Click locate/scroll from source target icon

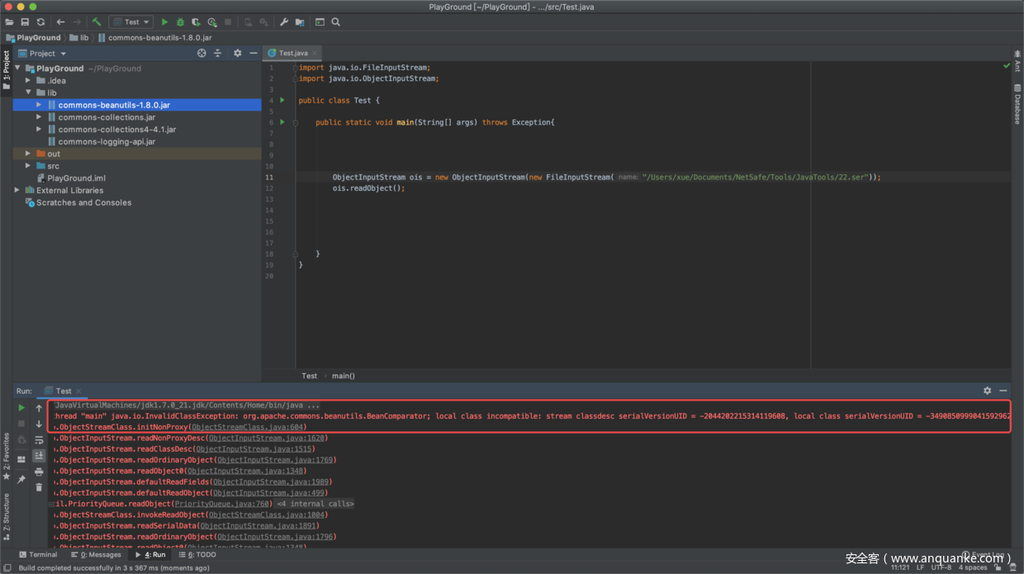click(201, 53)
